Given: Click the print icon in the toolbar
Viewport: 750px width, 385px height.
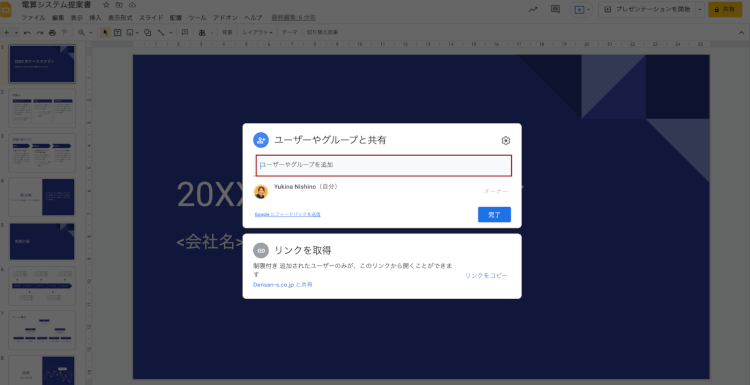Looking at the screenshot, I should (x=52, y=33).
